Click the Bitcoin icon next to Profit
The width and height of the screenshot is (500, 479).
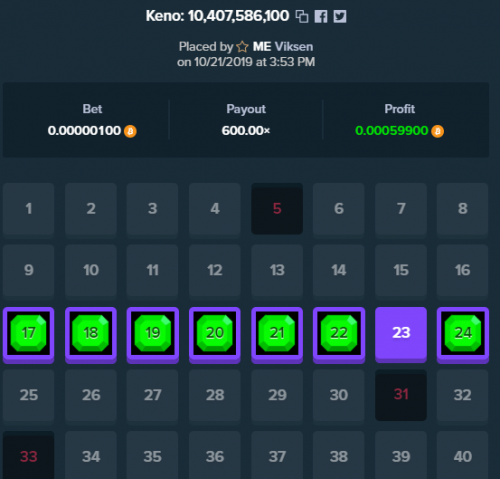437,131
